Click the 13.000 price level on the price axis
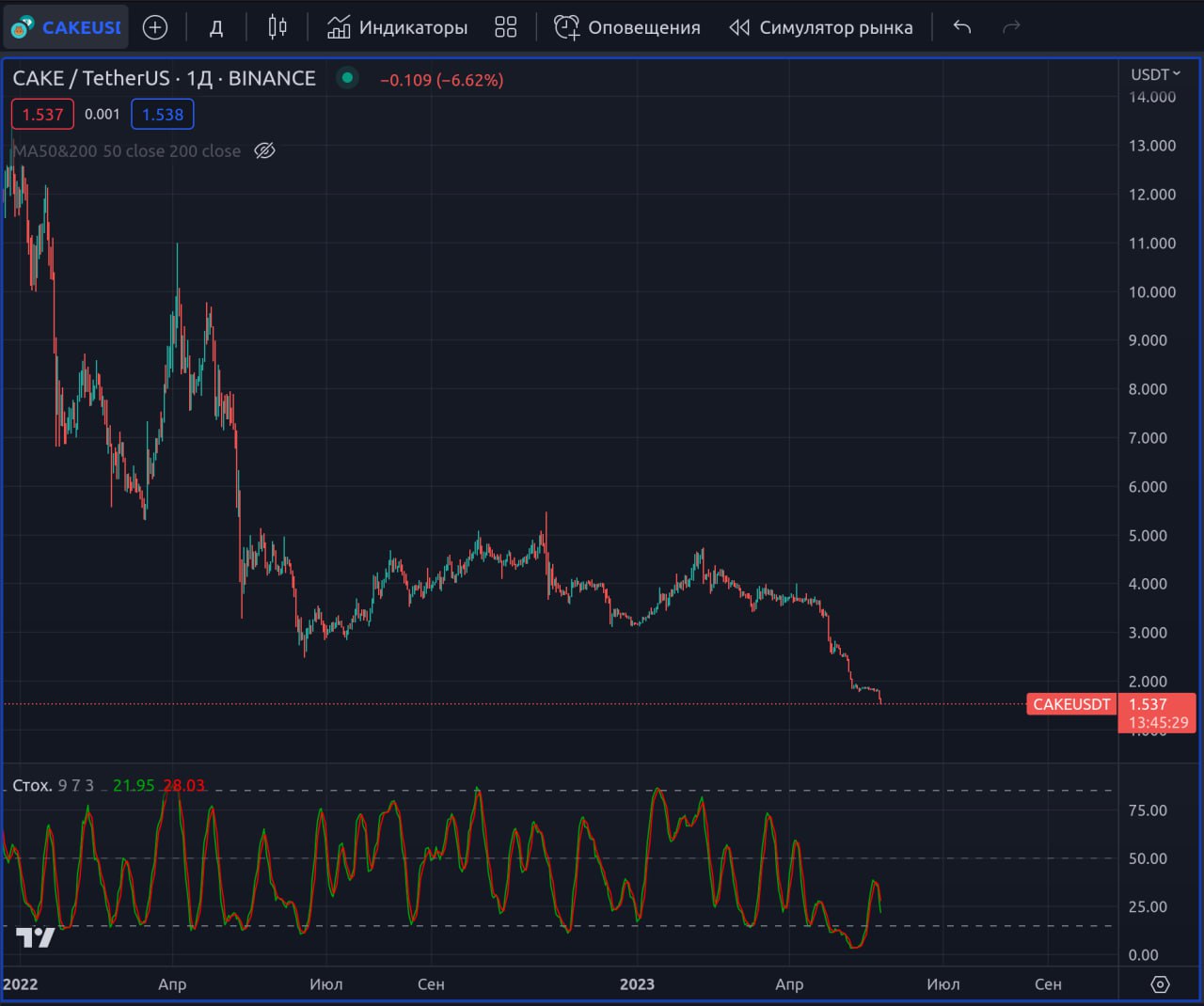Viewport: 1204px width, 1006px height. coord(1152,146)
